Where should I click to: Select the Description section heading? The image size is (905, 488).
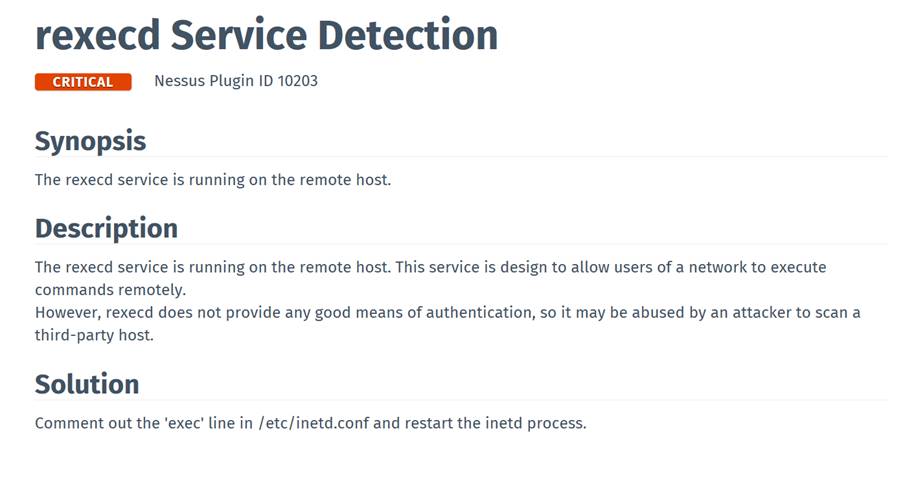tap(106, 228)
